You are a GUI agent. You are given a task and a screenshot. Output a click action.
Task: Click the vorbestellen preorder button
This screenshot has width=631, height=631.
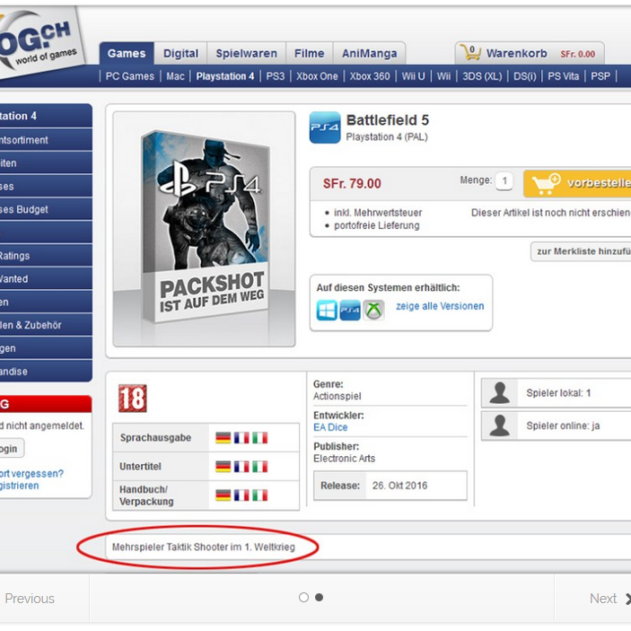(577, 184)
